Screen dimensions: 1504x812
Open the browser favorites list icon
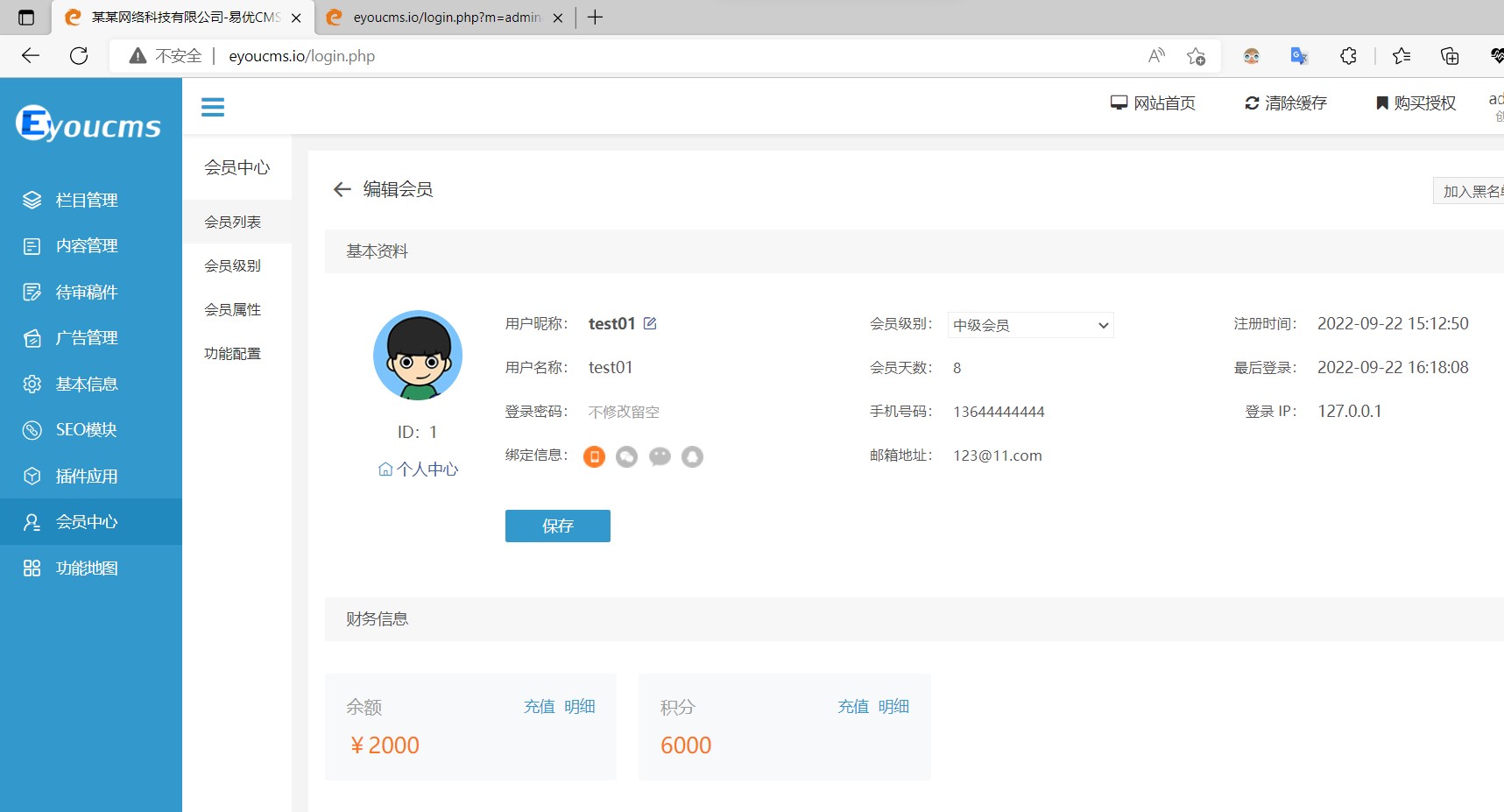[x=1402, y=56]
